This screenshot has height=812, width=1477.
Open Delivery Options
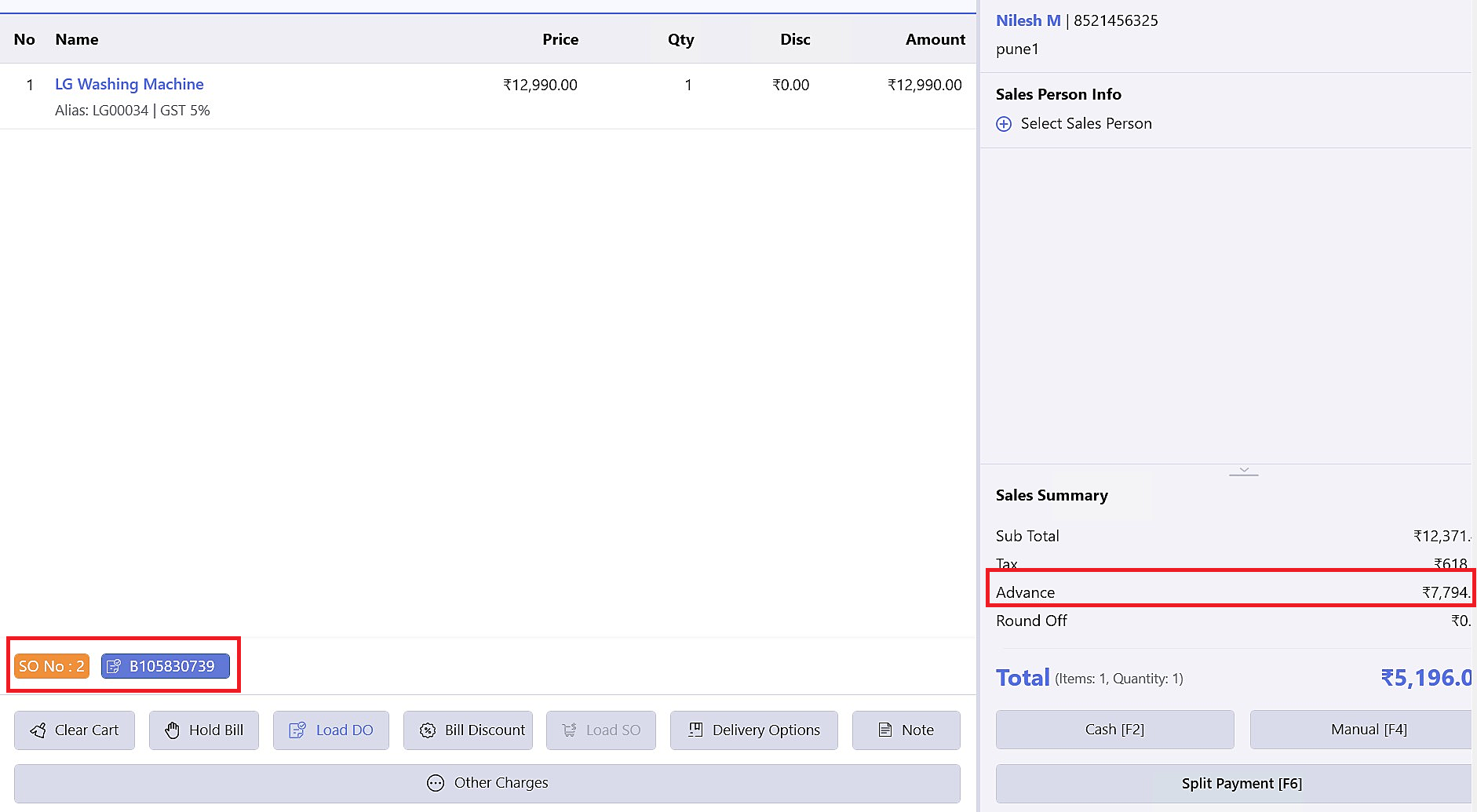754,730
